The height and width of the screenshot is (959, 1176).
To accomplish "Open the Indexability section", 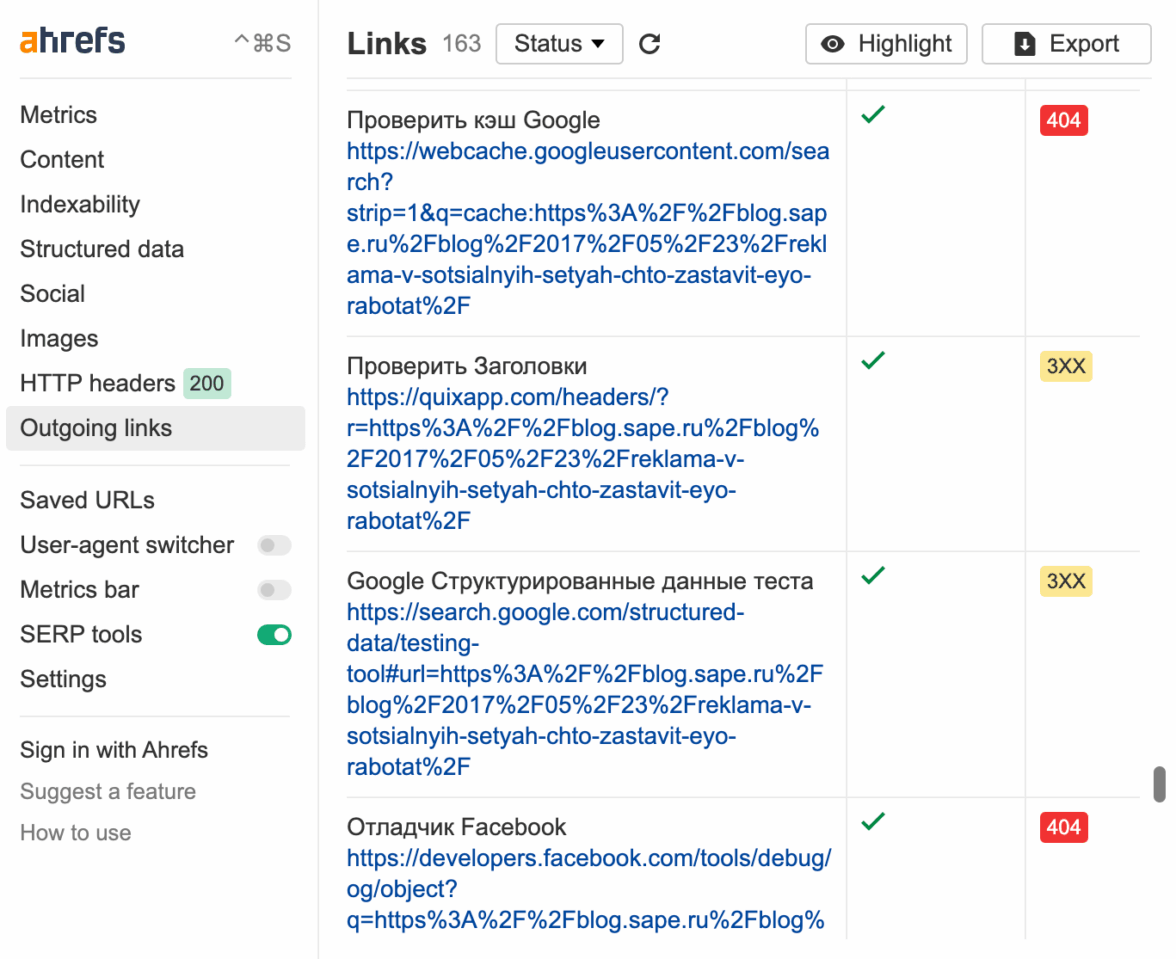I will [x=80, y=204].
